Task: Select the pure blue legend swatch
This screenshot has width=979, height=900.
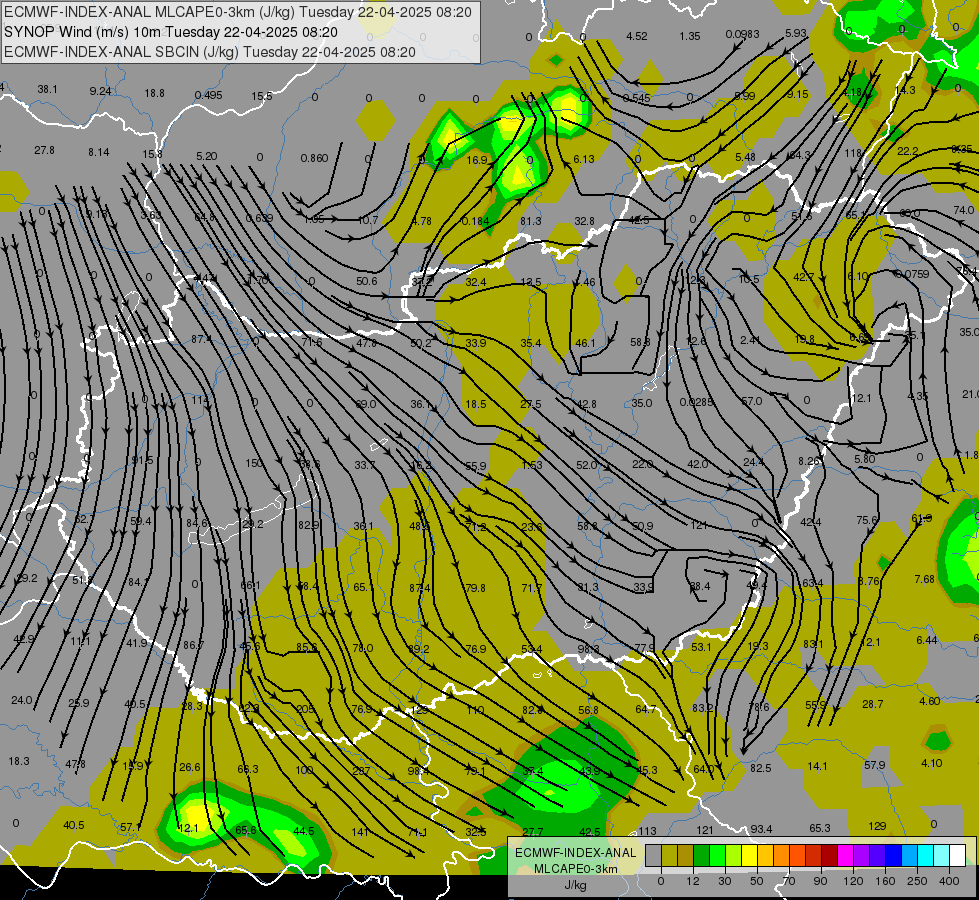Action: click(x=893, y=855)
